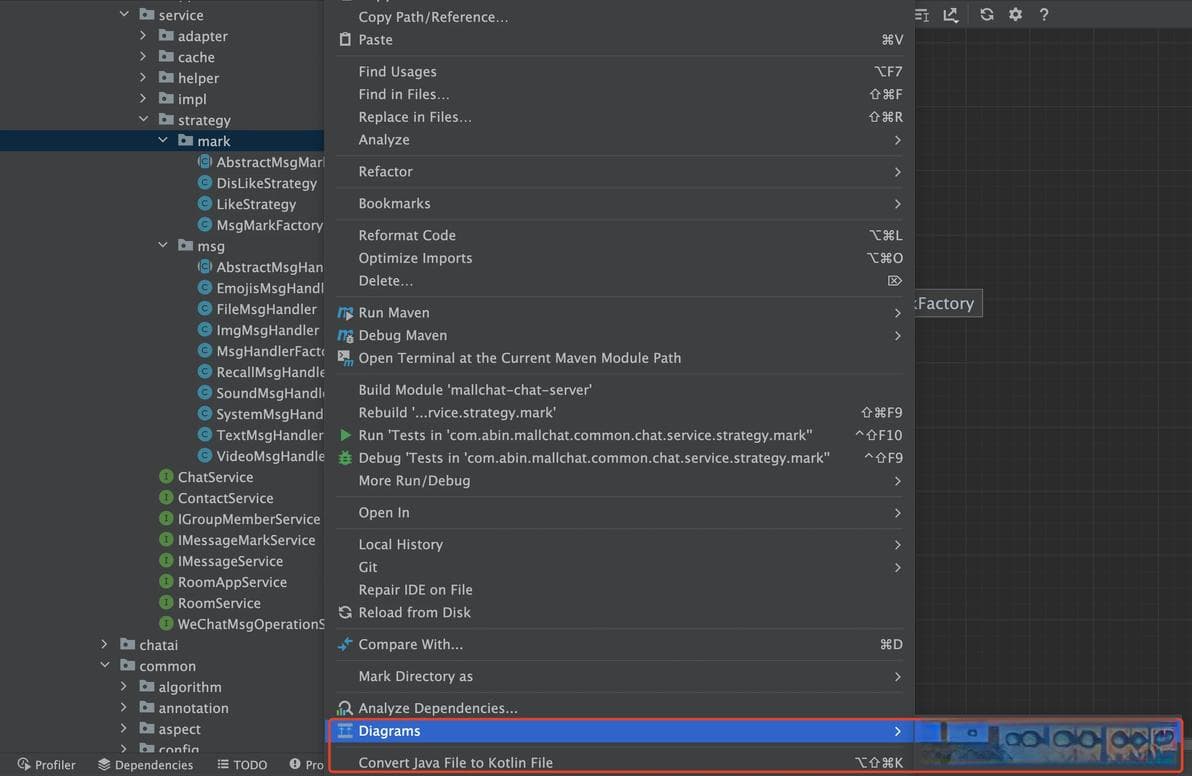Image resolution: width=1192 pixels, height=776 pixels.
Task: Open the Git submenu
Action: pyautogui.click(x=620, y=567)
